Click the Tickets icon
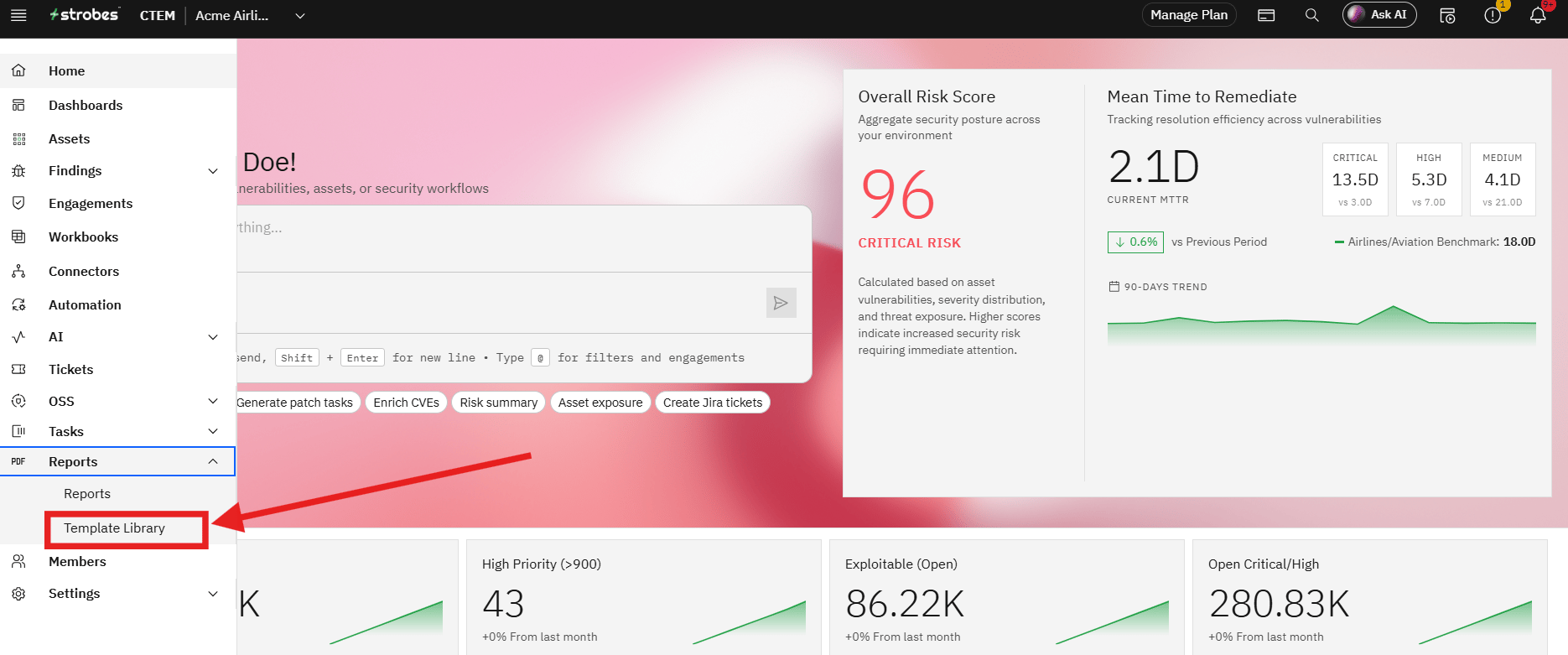 point(18,369)
